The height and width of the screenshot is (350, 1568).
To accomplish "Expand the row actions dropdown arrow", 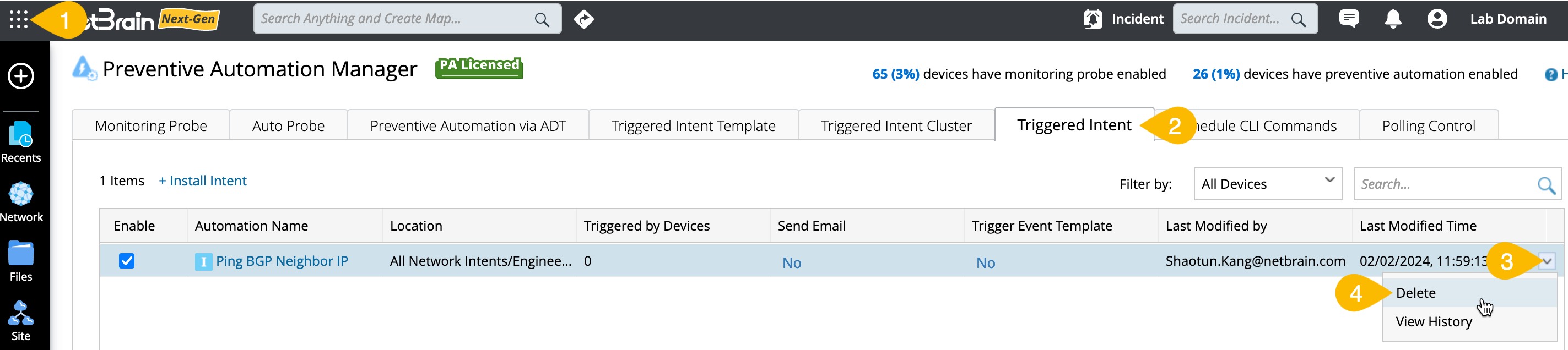I will pyautogui.click(x=1547, y=261).
